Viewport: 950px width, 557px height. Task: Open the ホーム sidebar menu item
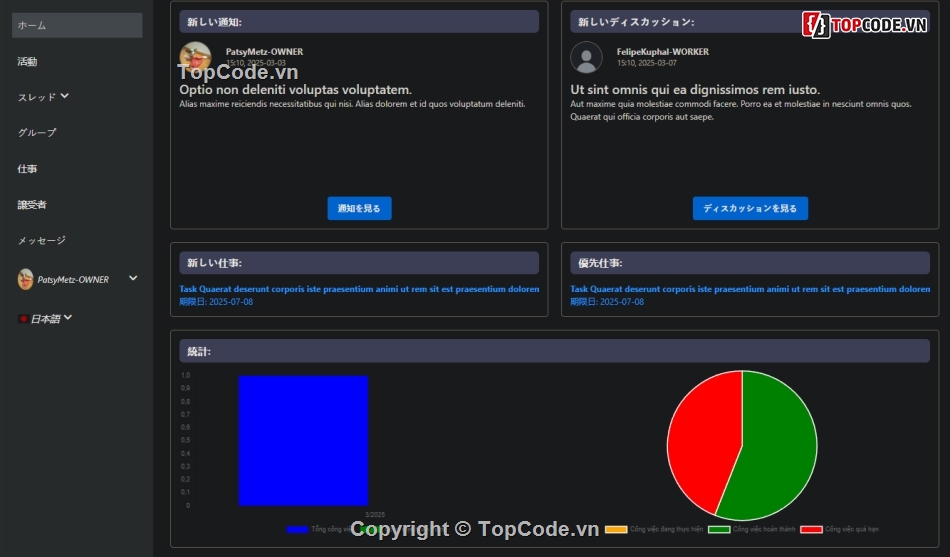[x=77, y=25]
